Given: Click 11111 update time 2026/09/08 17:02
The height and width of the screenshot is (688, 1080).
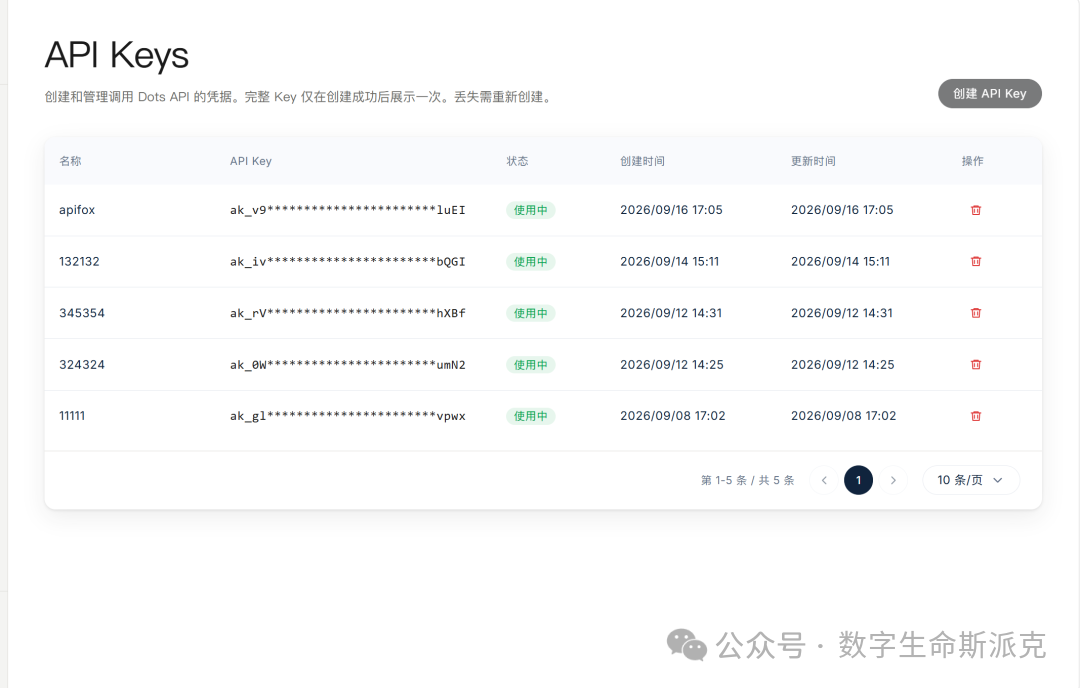Looking at the screenshot, I should tap(844, 416).
